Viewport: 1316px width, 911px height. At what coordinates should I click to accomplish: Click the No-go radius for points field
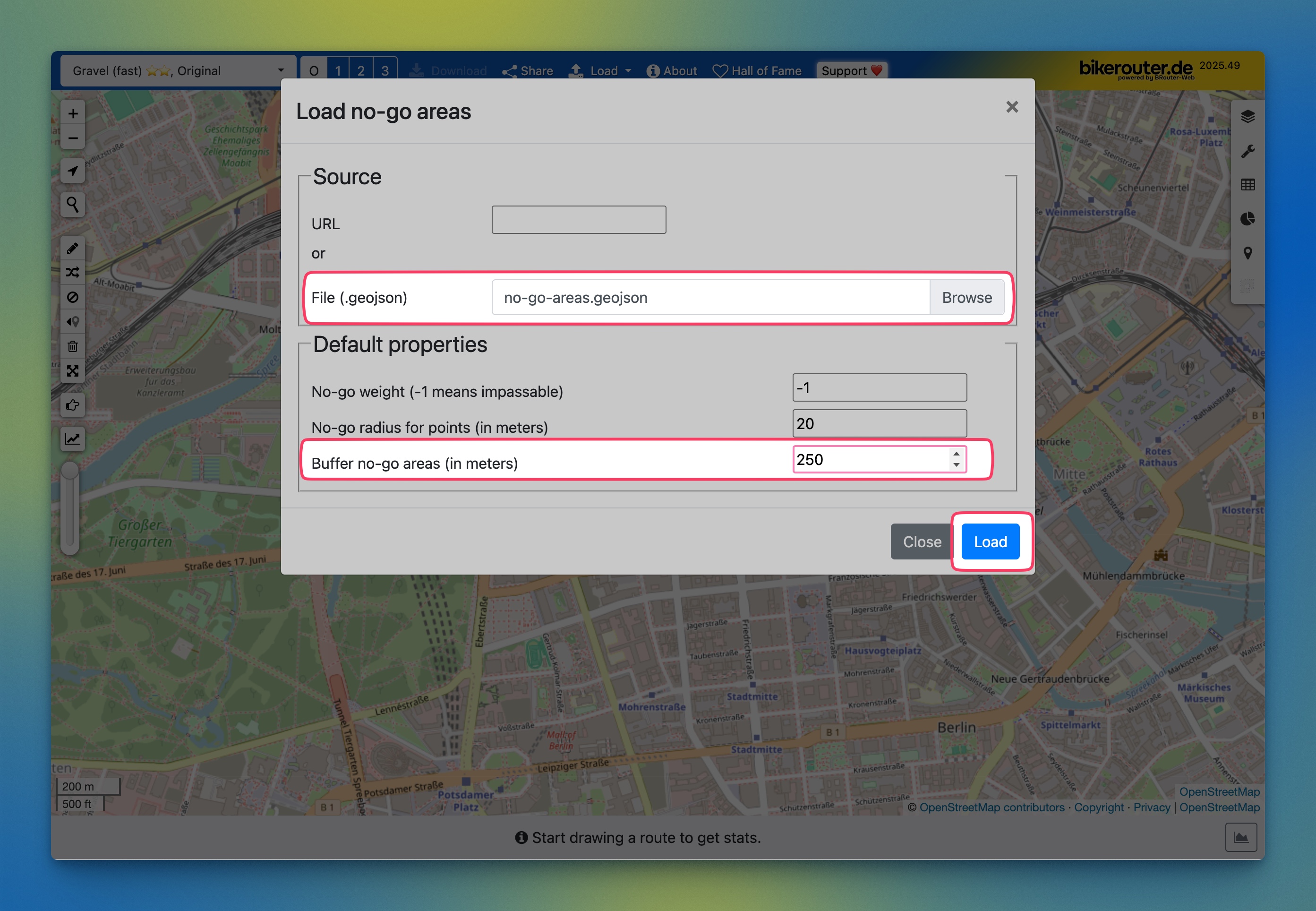(880, 423)
